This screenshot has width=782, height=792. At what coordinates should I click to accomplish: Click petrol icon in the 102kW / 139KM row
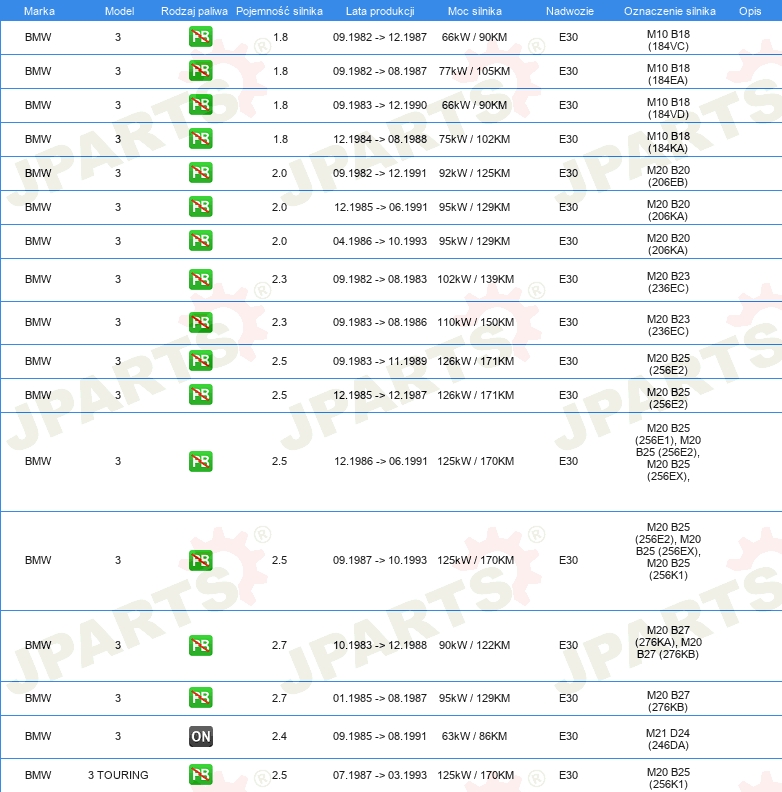point(201,279)
